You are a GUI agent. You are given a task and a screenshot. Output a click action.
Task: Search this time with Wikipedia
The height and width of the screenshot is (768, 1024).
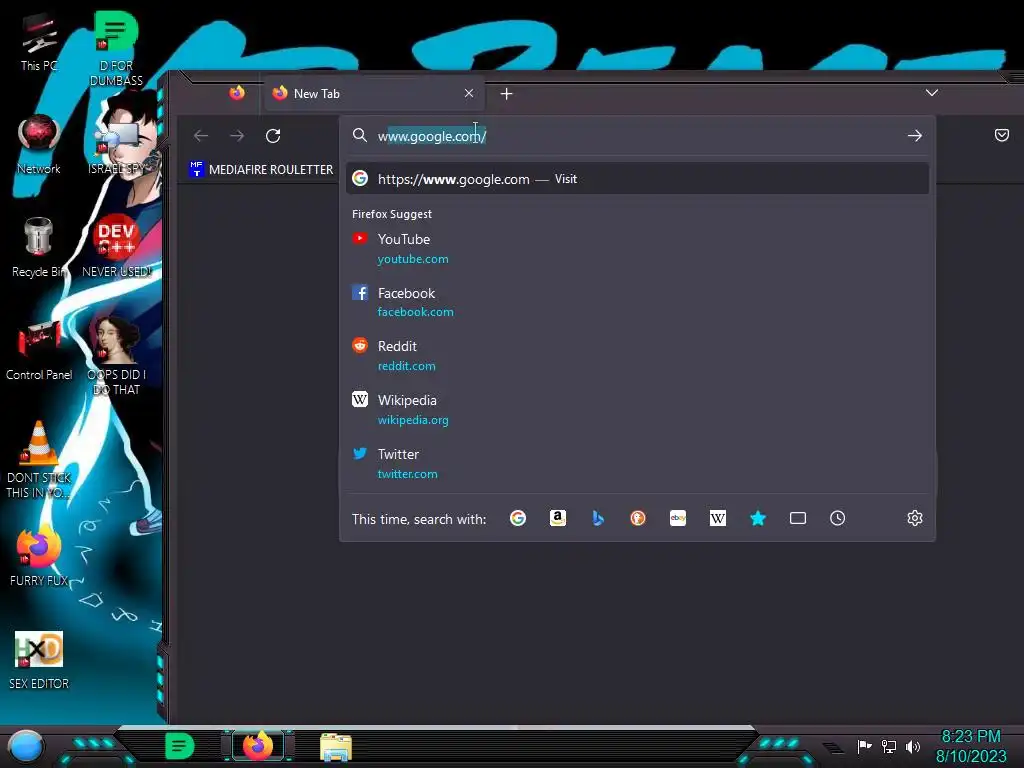718,519
